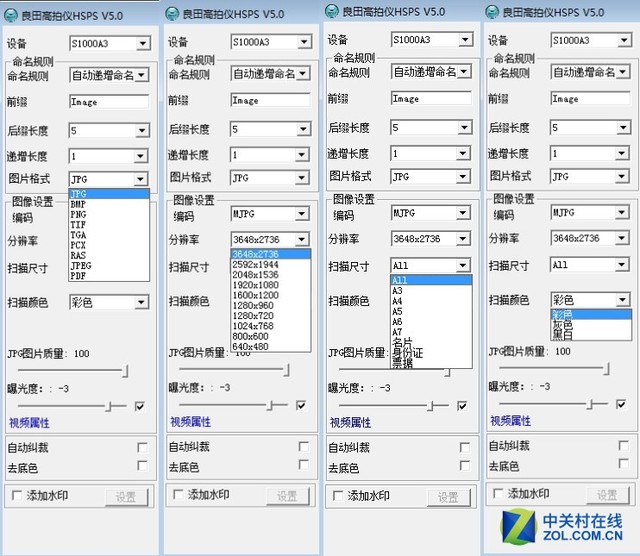Toggle exposure checkbox in the fourth window

(621, 404)
